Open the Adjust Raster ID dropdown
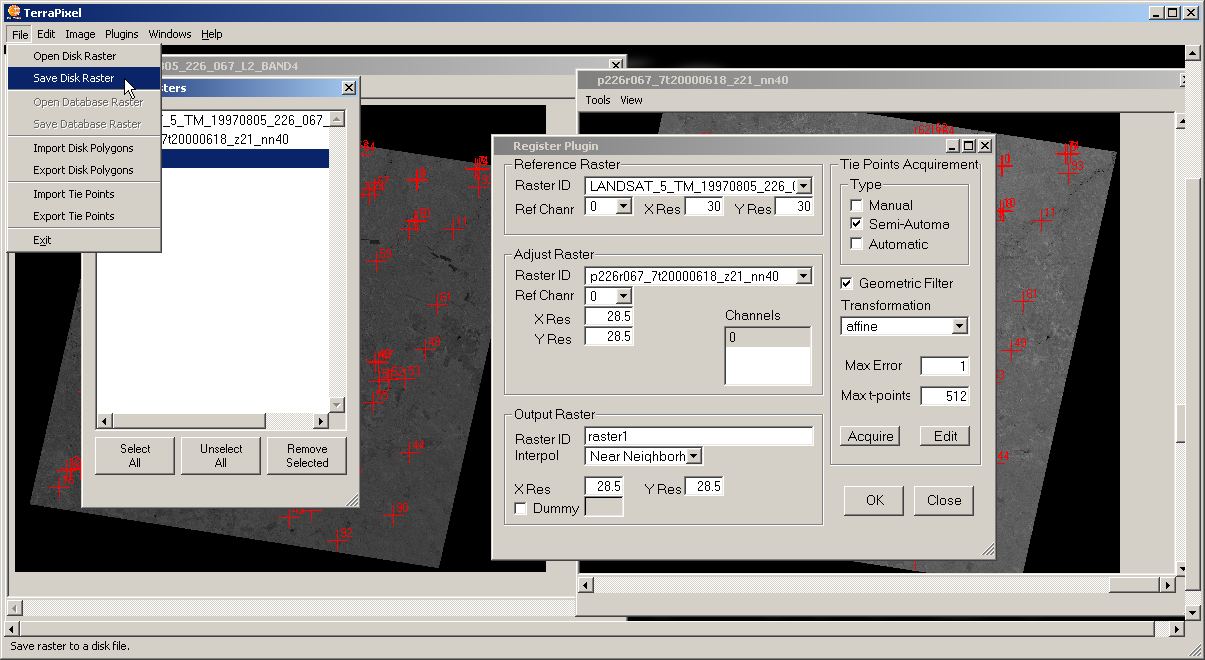 coord(804,277)
